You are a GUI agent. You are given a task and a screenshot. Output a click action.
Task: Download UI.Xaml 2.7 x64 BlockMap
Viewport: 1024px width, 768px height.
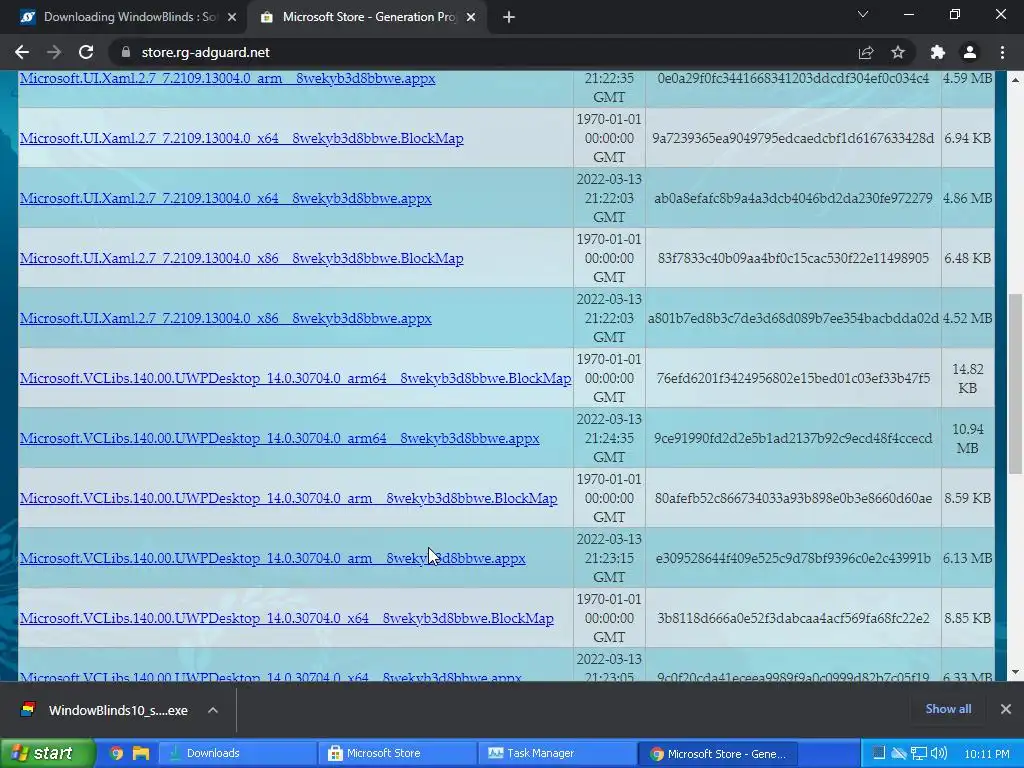[242, 138]
